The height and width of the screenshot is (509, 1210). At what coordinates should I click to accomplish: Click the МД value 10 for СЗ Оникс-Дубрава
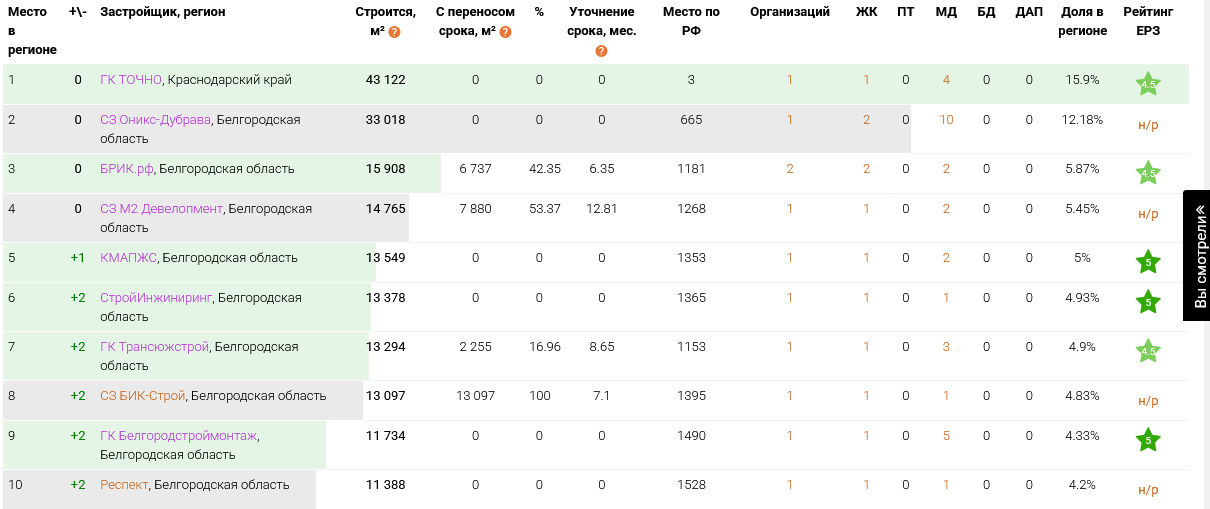click(946, 120)
